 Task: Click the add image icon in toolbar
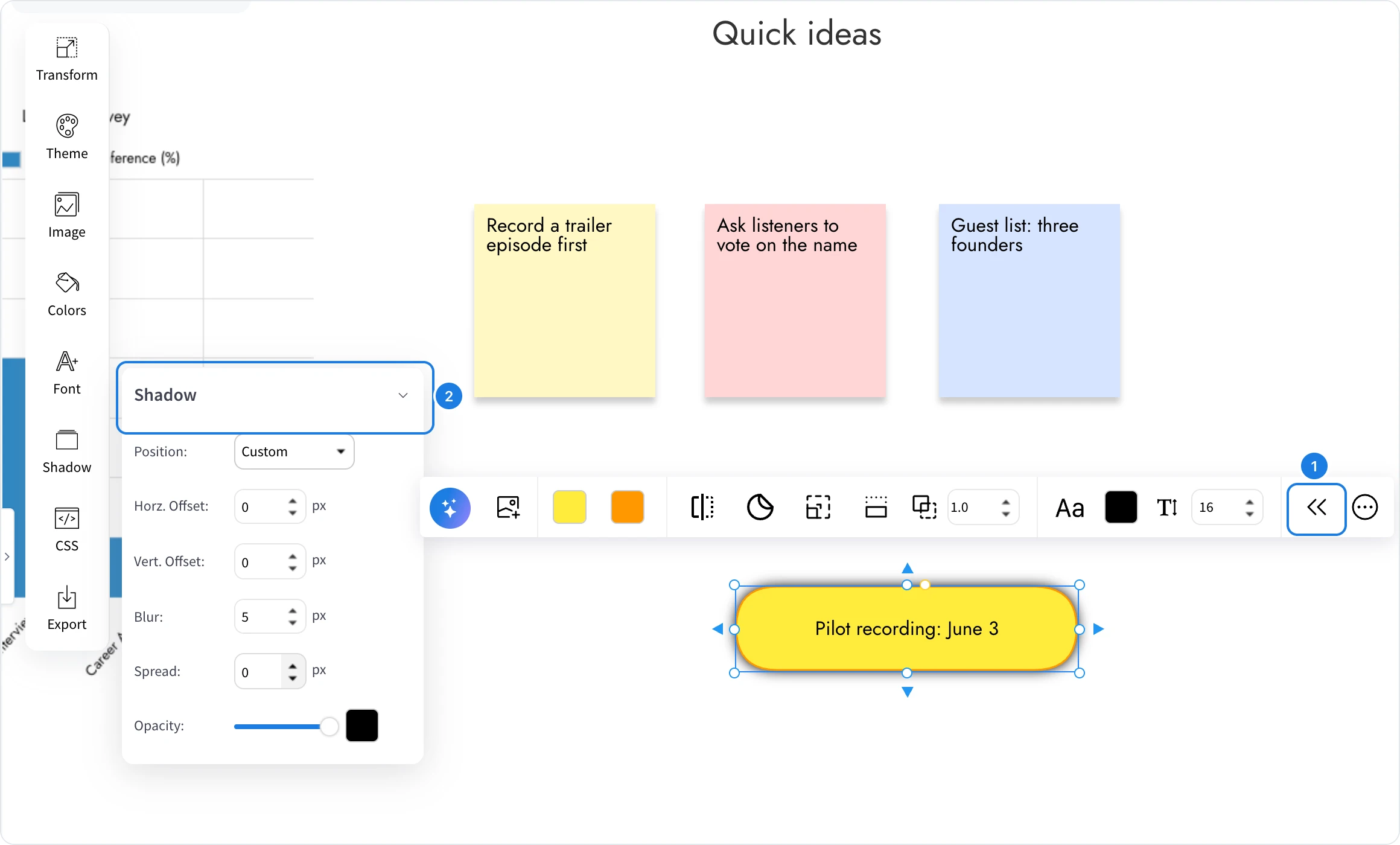(508, 508)
